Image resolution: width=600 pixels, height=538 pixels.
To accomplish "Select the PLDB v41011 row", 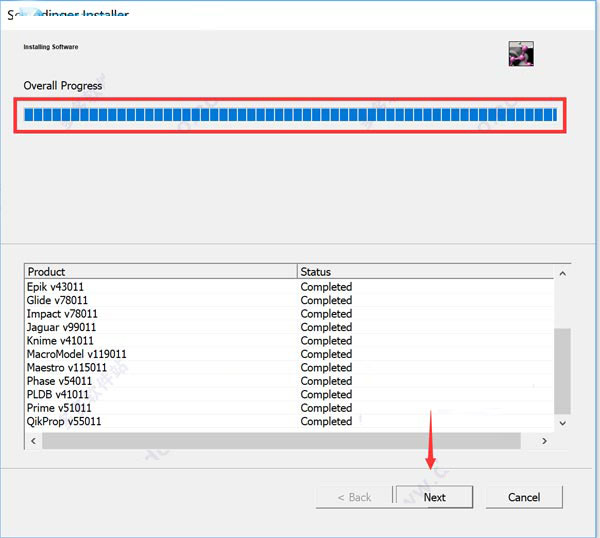I will pos(289,394).
